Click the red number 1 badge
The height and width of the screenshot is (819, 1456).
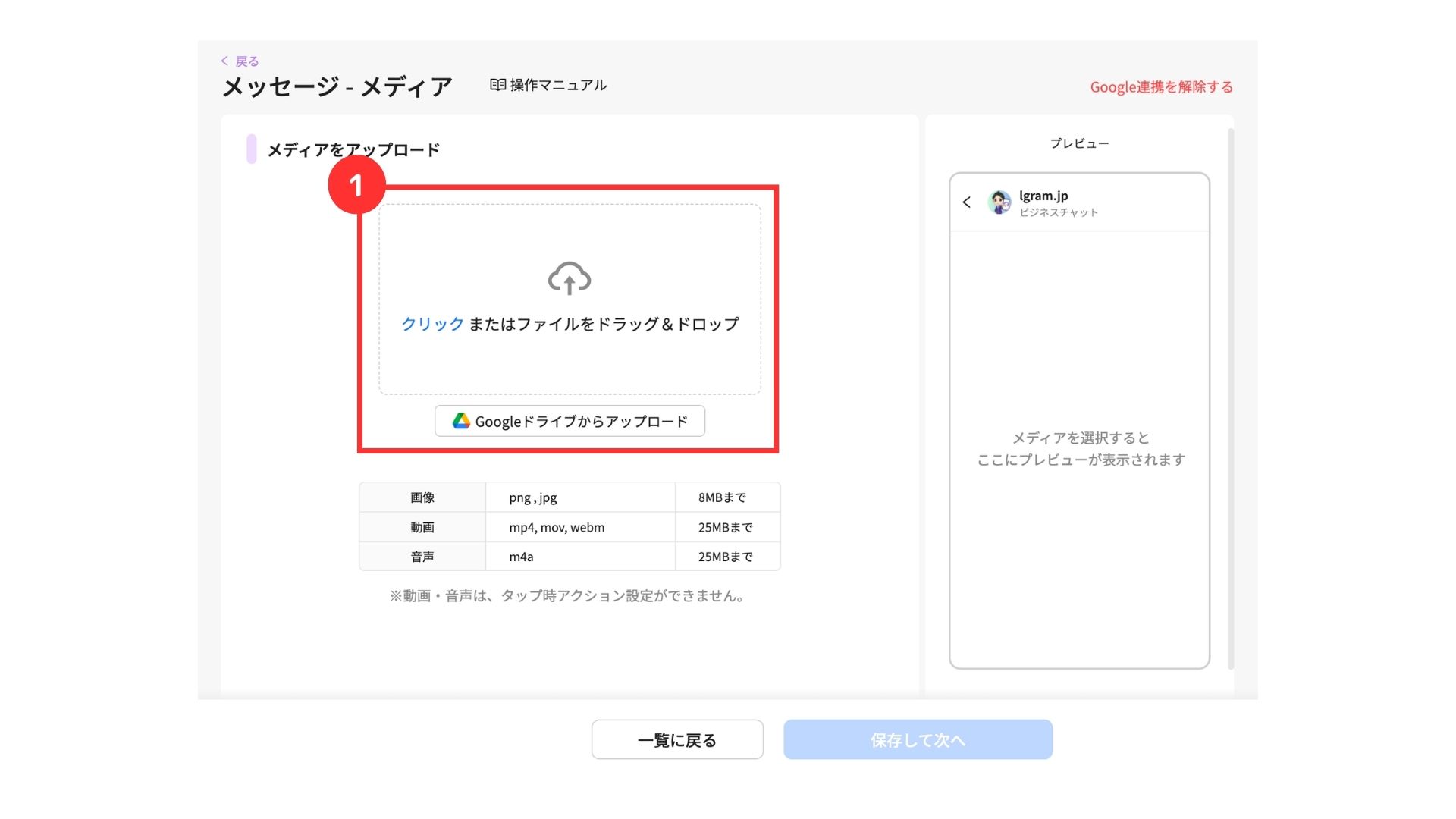coord(356,185)
